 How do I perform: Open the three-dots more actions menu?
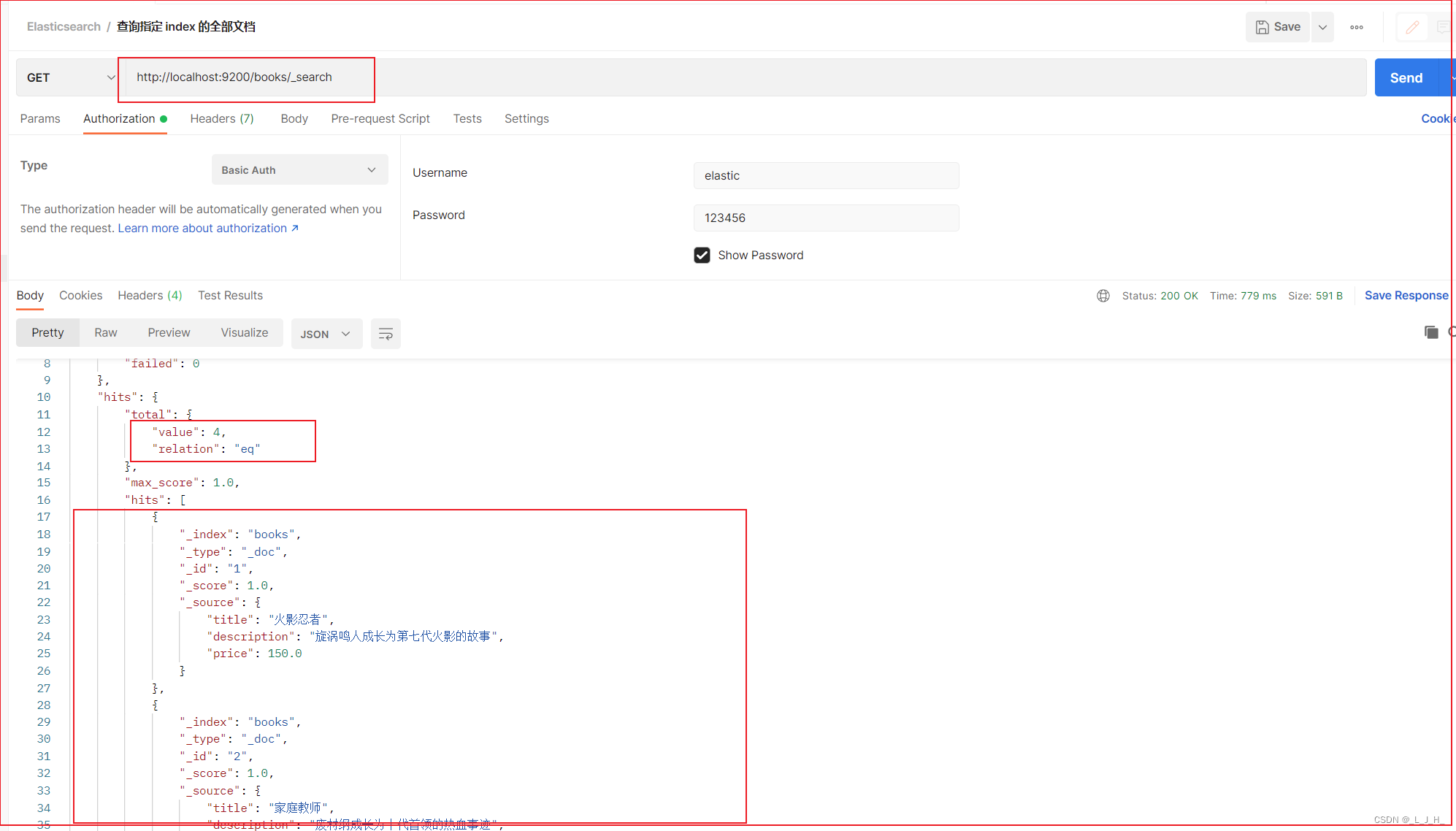pyautogui.click(x=1356, y=27)
